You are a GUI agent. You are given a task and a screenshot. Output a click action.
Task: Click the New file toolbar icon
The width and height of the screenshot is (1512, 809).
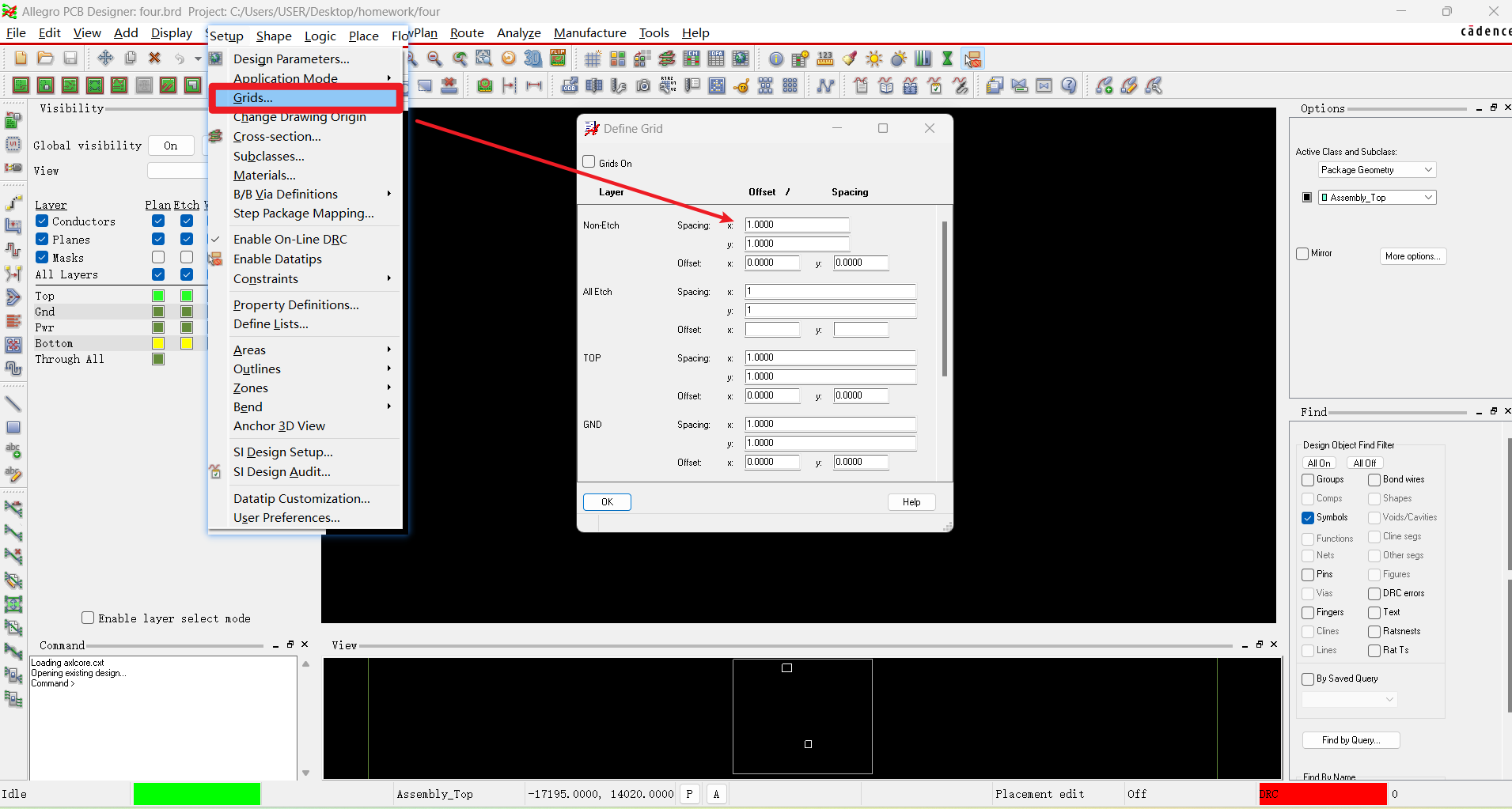coord(21,59)
